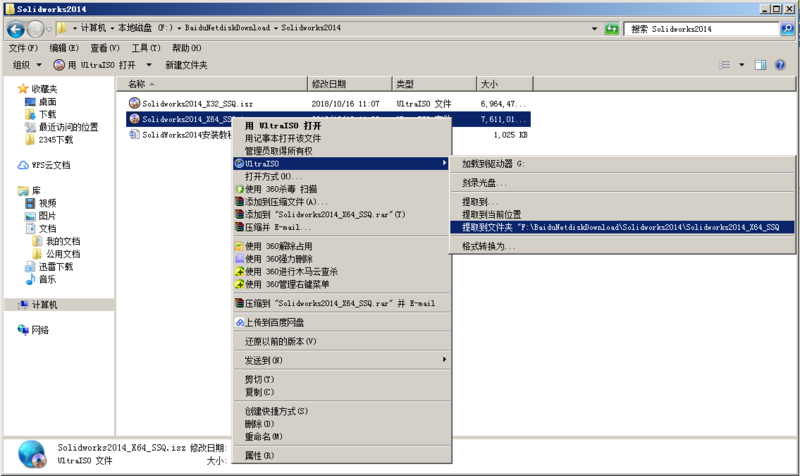This screenshot has width=800, height=476.
Task: Sort by 类型 column header
Action: coord(434,84)
